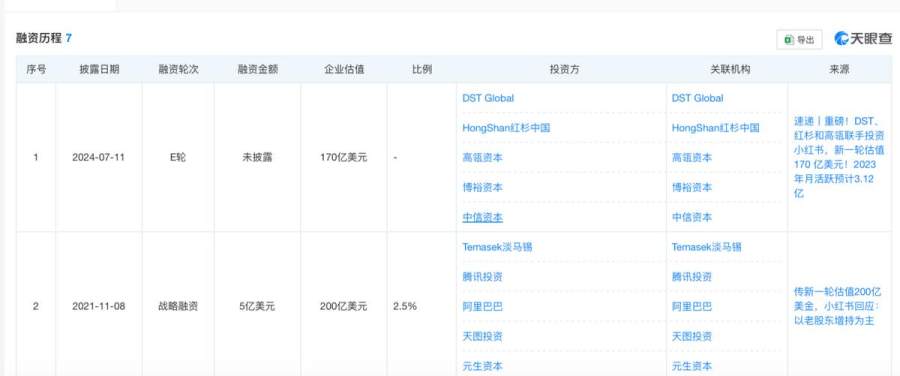The width and height of the screenshot is (900, 376).
Task: Click underlined 中信资本 investor link
Action: click(x=482, y=218)
